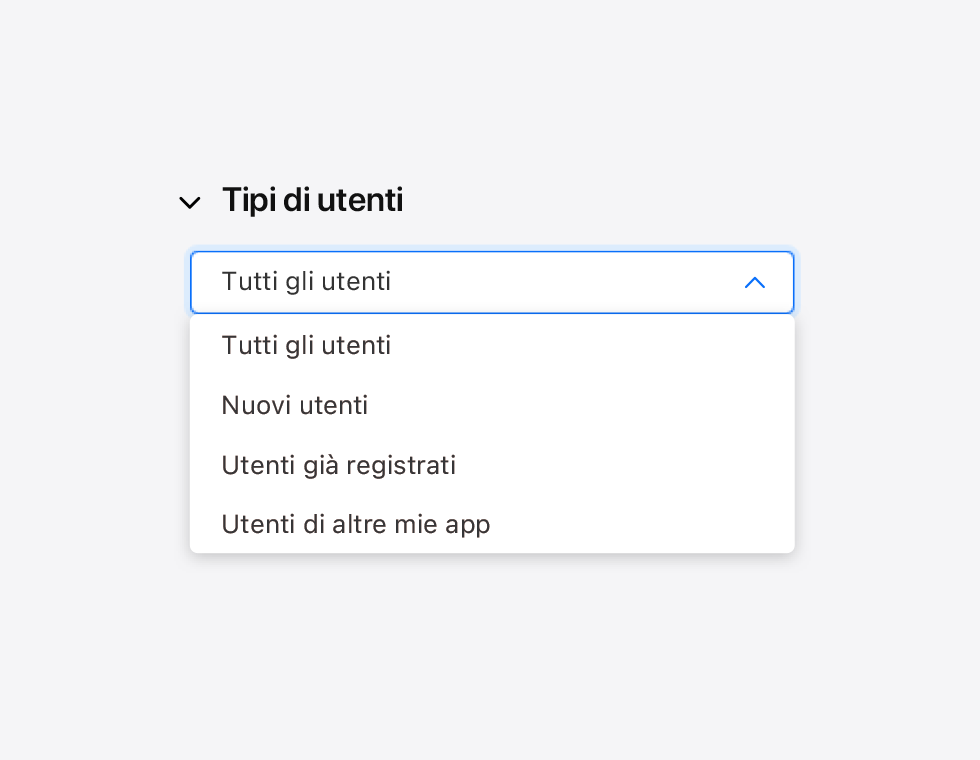This screenshot has height=760, width=980.
Task: Select the third list entry, Utenti già registrati
Action: 339,465
